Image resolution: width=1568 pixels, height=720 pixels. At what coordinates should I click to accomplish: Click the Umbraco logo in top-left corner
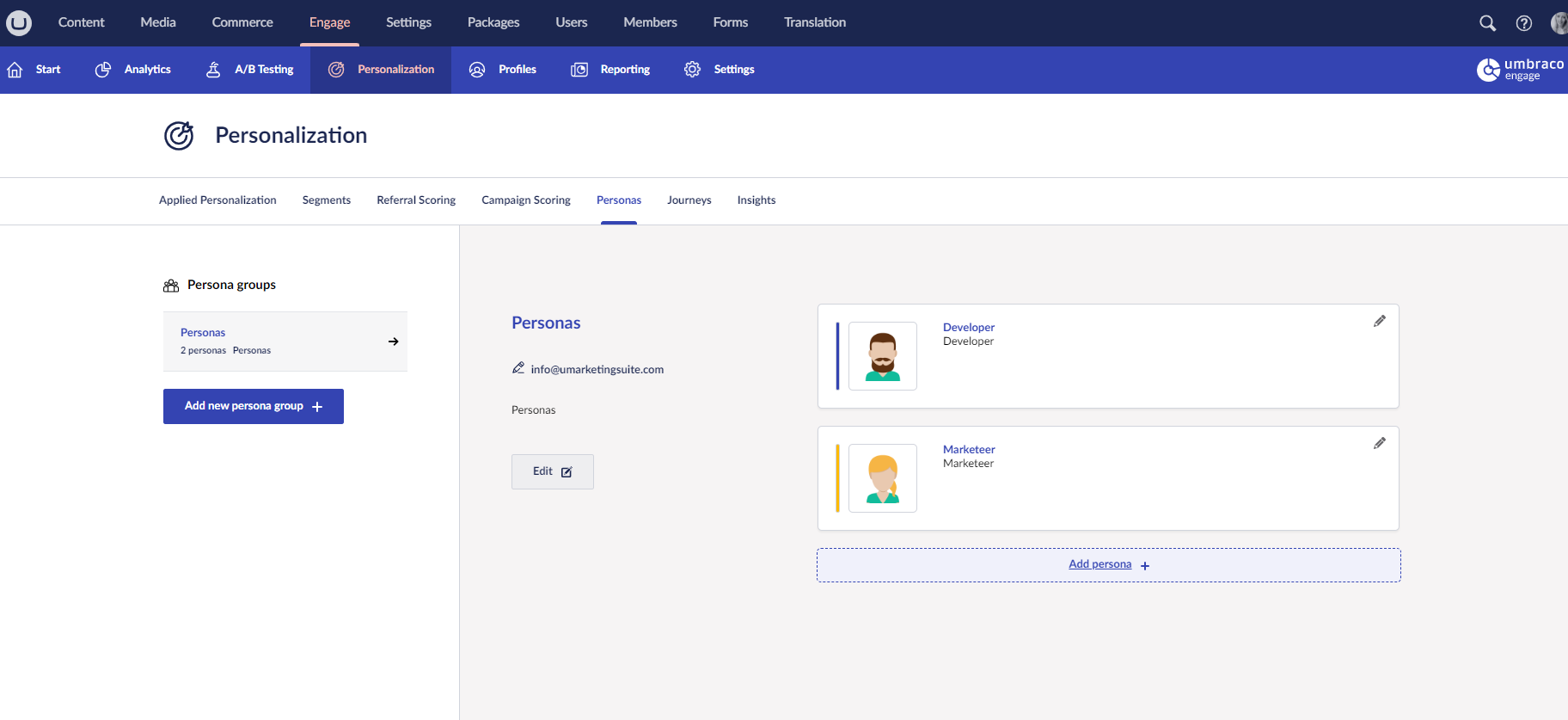tap(19, 22)
